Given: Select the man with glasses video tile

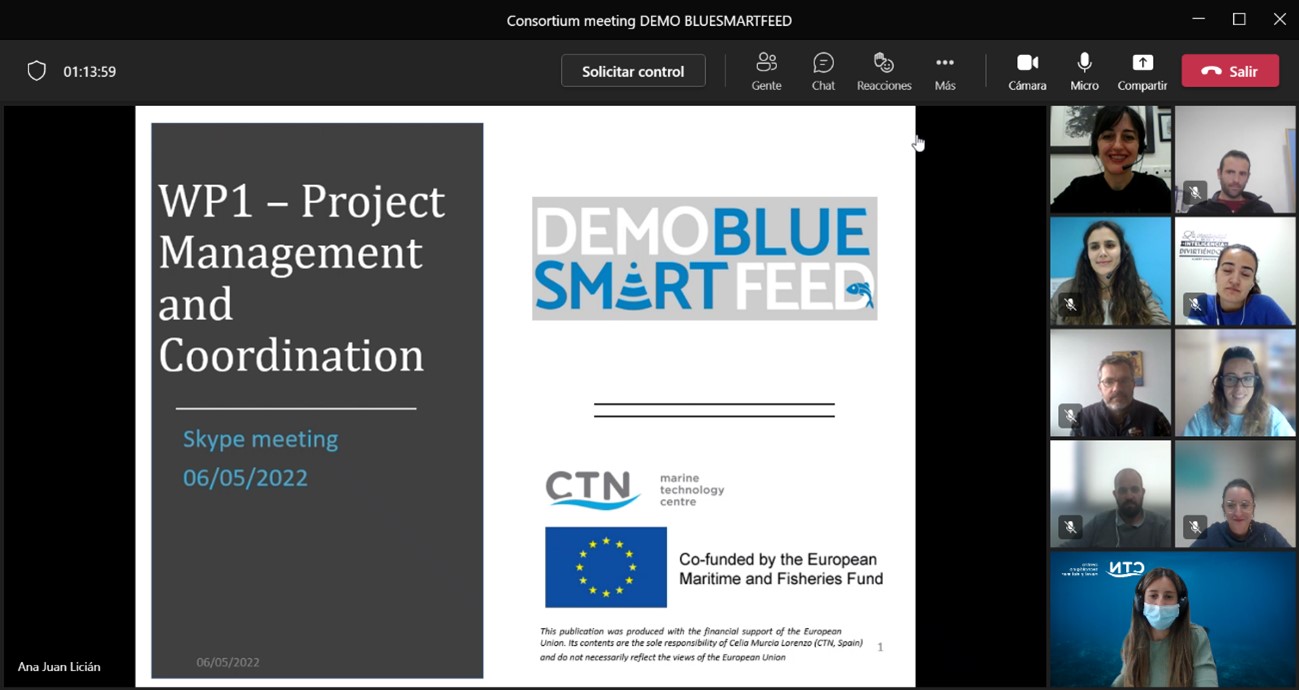Looking at the screenshot, I should 1110,383.
